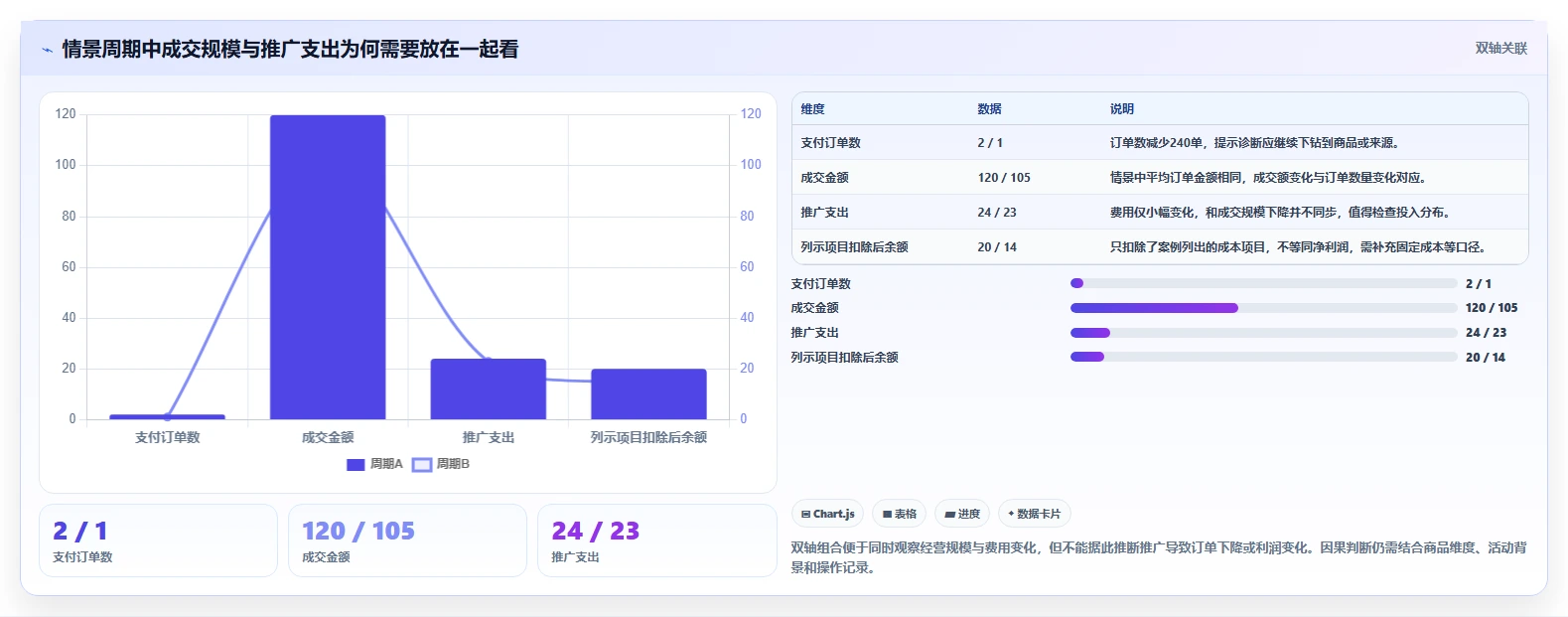
Task: Click the 成交金额 bar in the chart
Action: (x=328, y=267)
